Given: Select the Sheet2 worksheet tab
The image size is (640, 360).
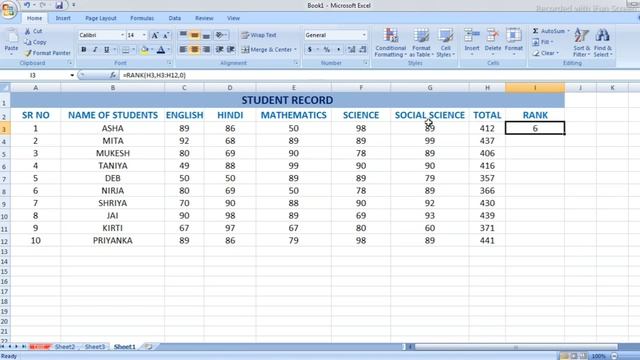Looking at the screenshot, I should [64, 347].
